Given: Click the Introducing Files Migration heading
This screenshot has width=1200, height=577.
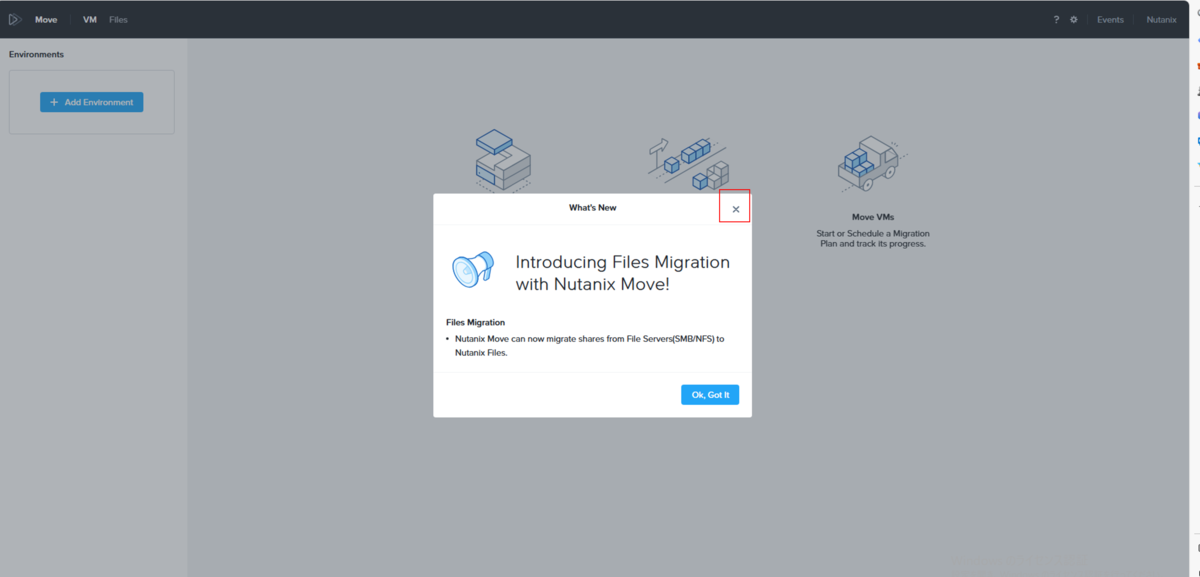Looking at the screenshot, I should click(622, 273).
